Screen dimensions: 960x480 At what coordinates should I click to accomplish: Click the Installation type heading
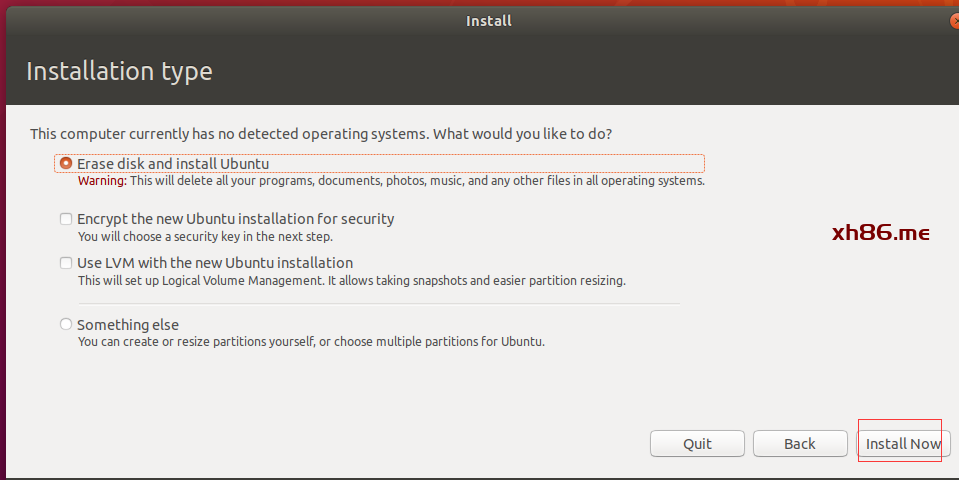click(119, 72)
